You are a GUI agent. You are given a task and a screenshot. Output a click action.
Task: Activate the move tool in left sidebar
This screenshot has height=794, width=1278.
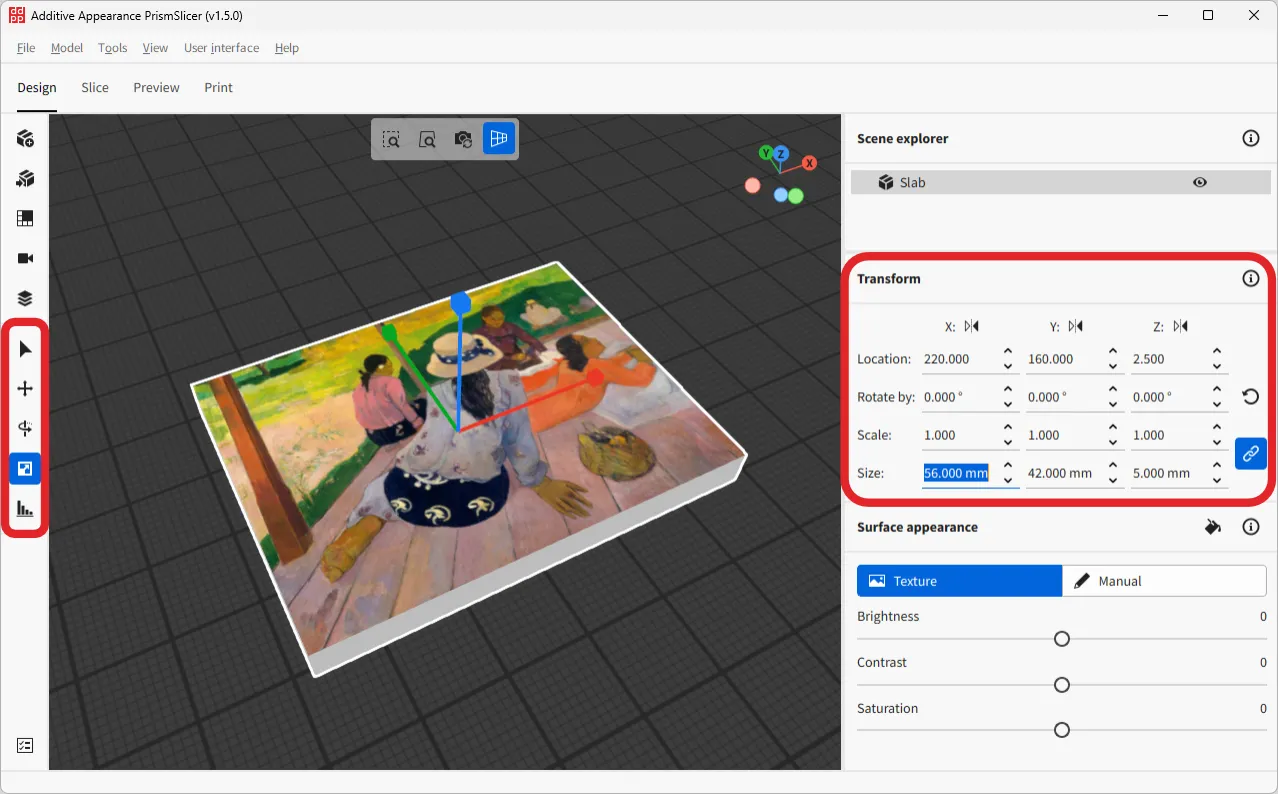(x=24, y=388)
